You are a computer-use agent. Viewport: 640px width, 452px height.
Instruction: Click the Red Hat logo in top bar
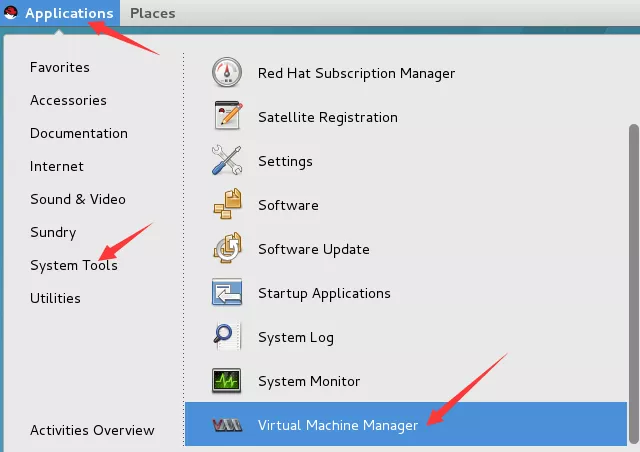coord(11,13)
